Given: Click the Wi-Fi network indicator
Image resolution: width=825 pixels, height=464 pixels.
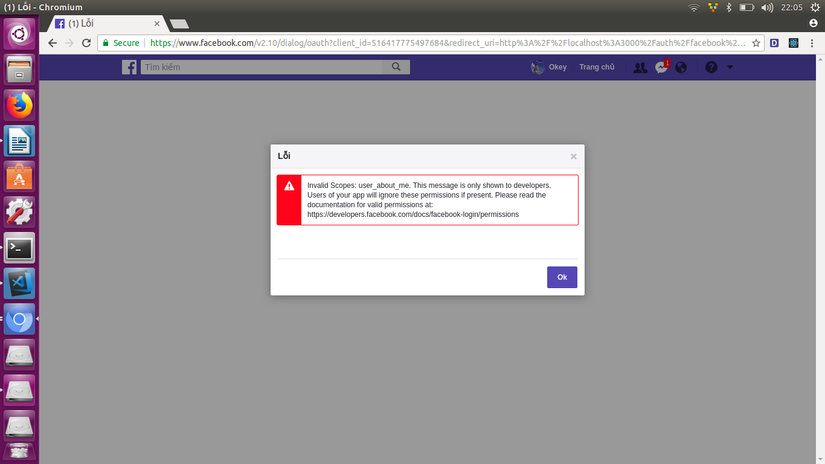Looking at the screenshot, I should 694,7.
